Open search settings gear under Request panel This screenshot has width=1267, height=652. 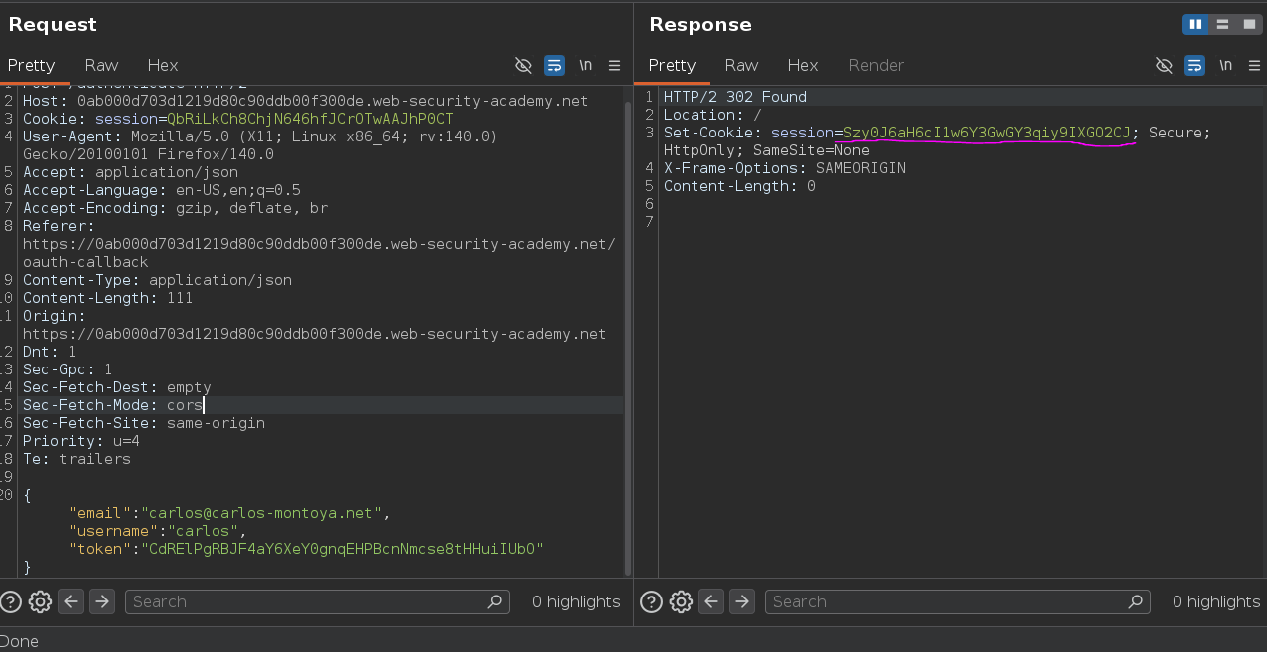40,602
